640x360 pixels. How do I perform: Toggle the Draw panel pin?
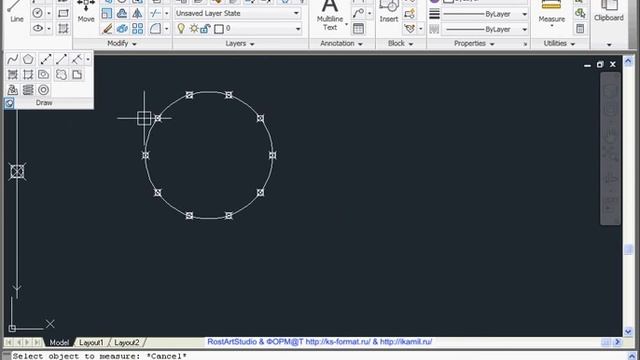click(9, 103)
